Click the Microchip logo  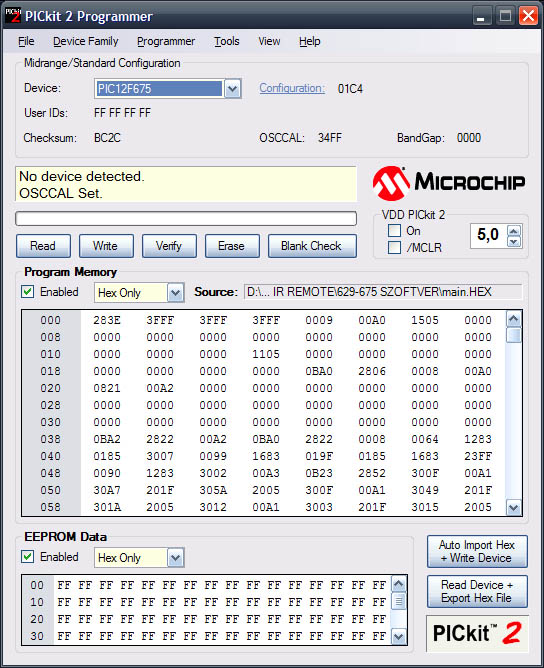[449, 183]
